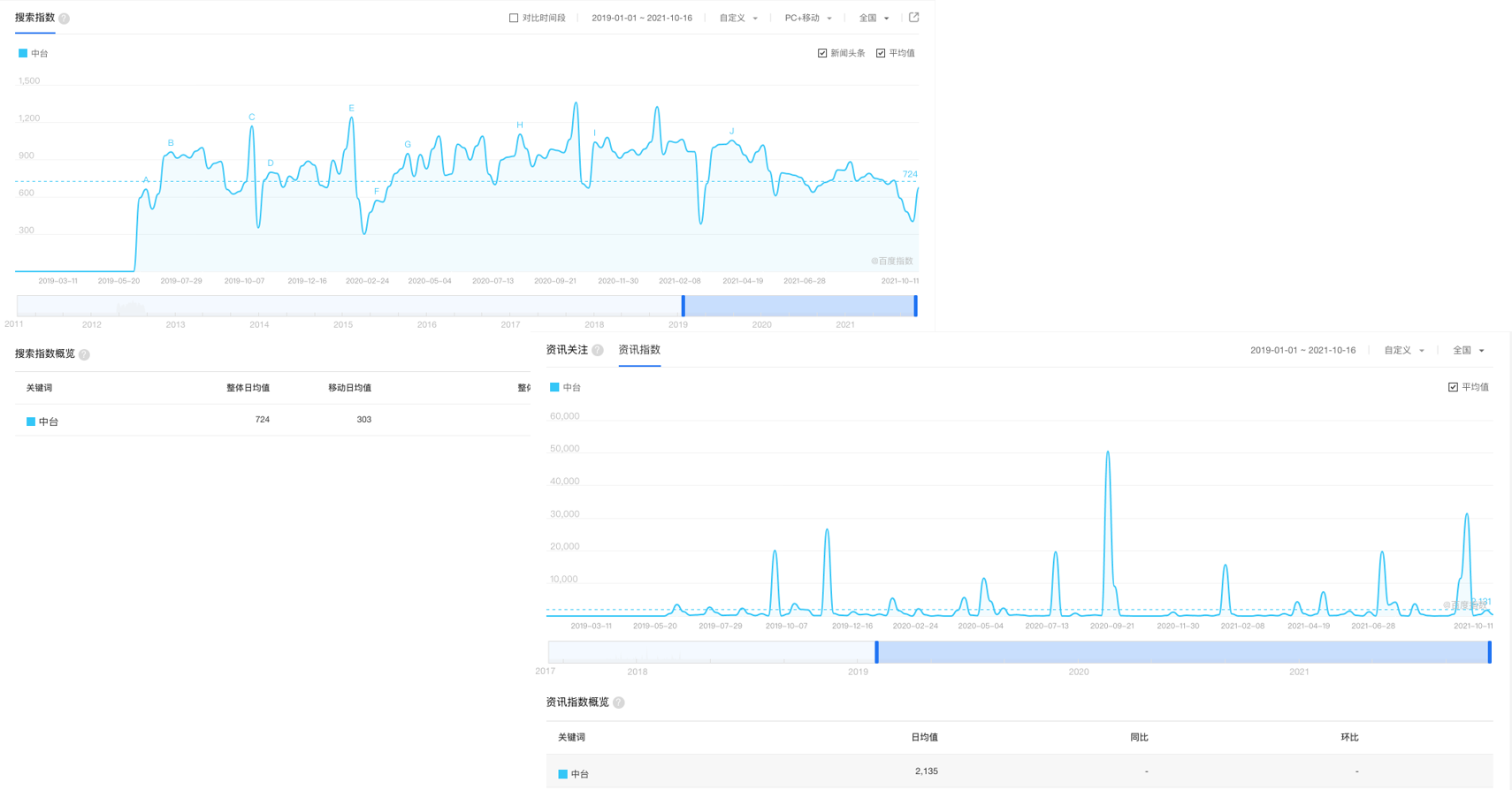Click the date range in search index header
This screenshot has width=1512, height=790.
[x=642, y=18]
